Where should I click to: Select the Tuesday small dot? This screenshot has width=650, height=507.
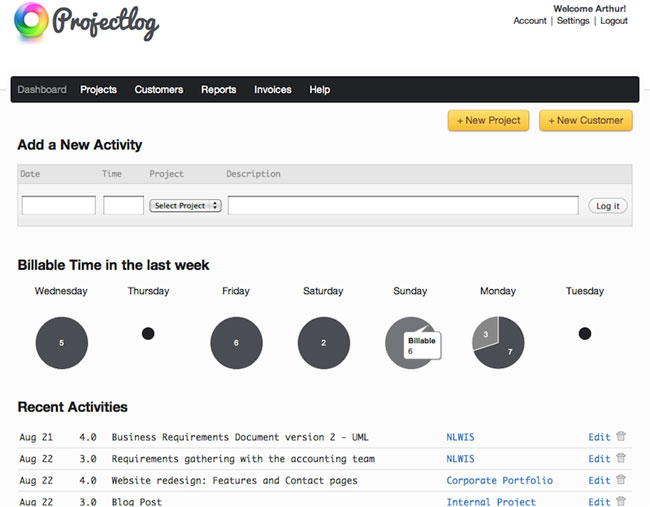585,333
